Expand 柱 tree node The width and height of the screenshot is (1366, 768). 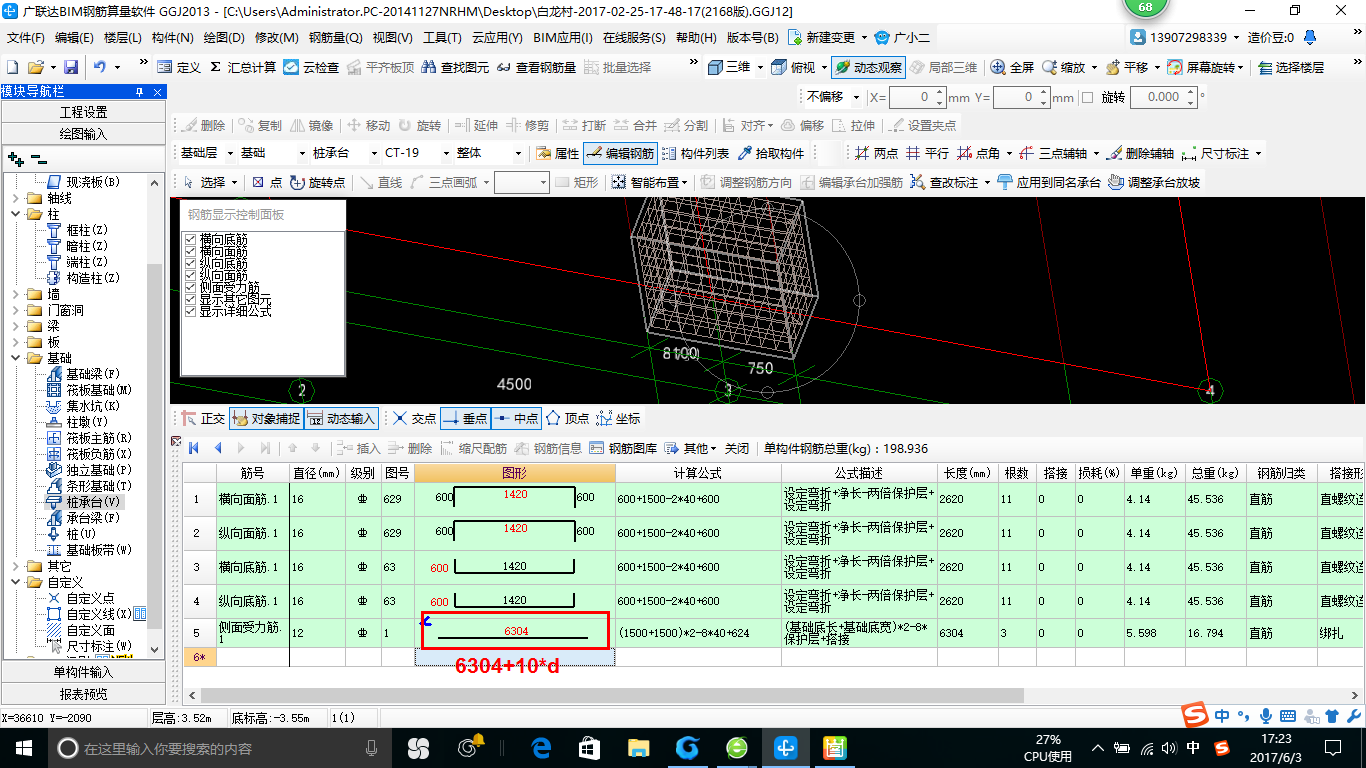tap(15, 214)
